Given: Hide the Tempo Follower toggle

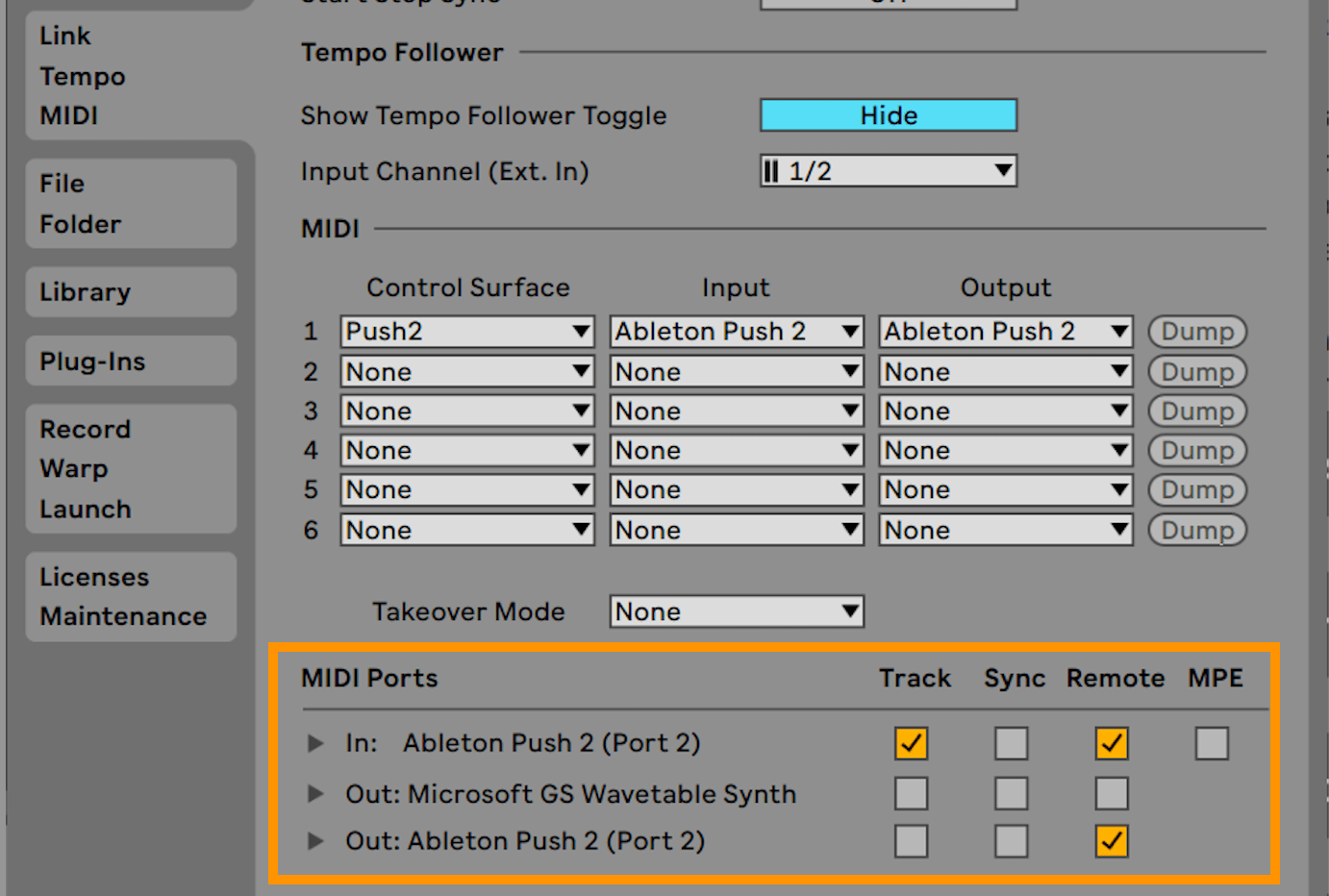Looking at the screenshot, I should pos(887,114).
